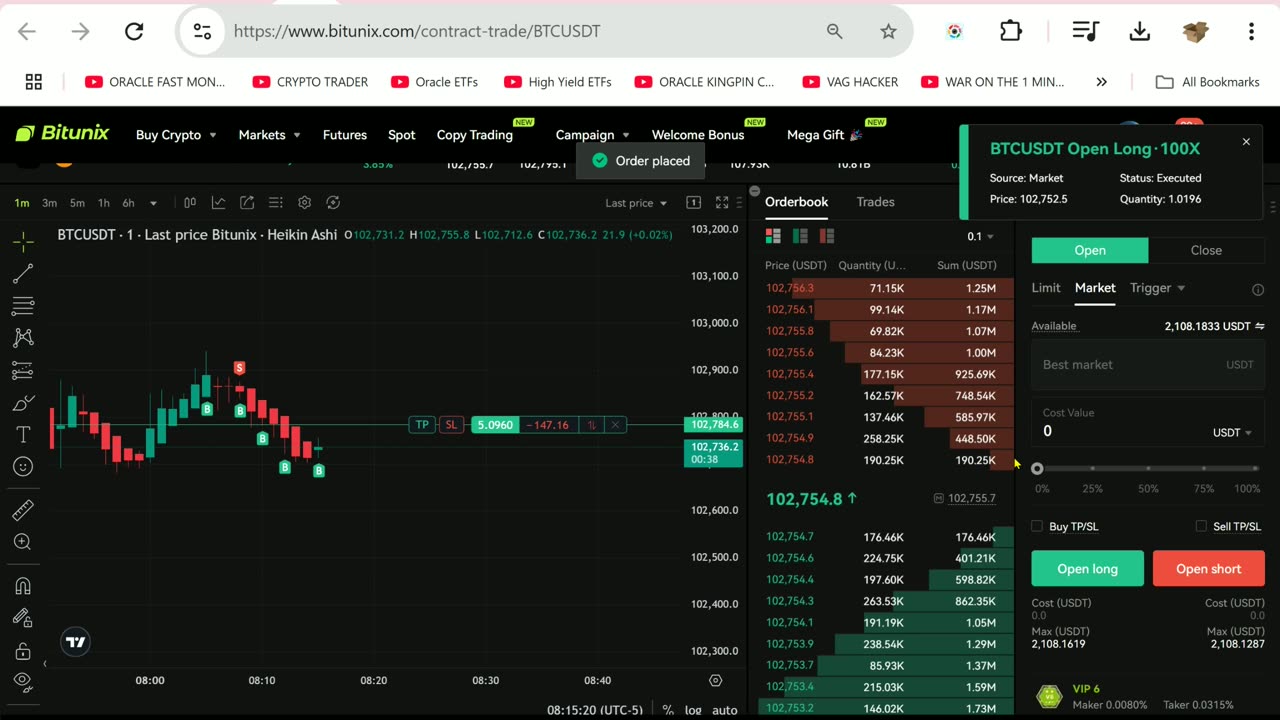Open the candle chart type selector
The height and width of the screenshot is (720, 1280).
click(190, 203)
